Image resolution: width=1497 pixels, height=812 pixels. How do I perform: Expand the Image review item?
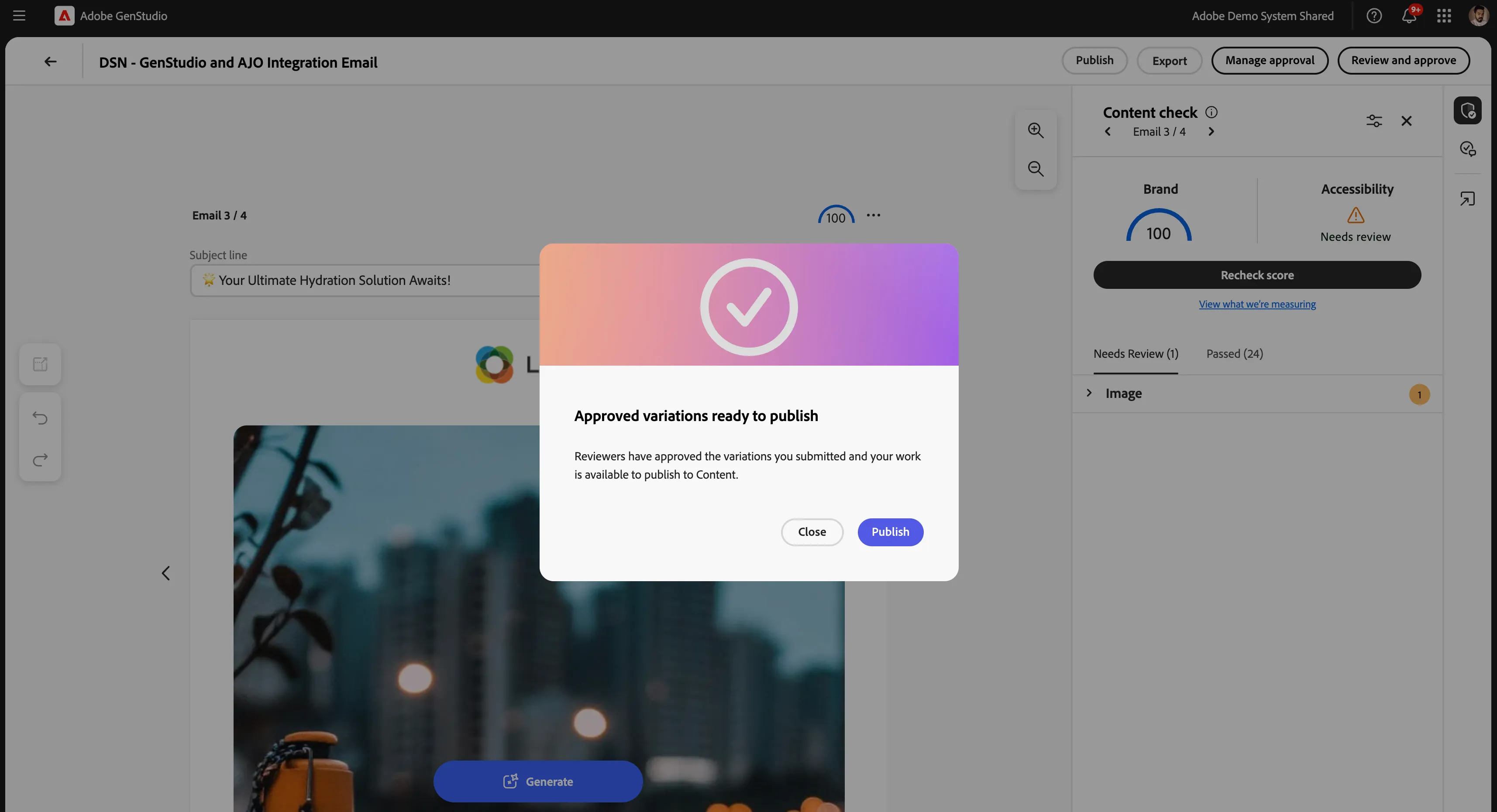click(1089, 393)
